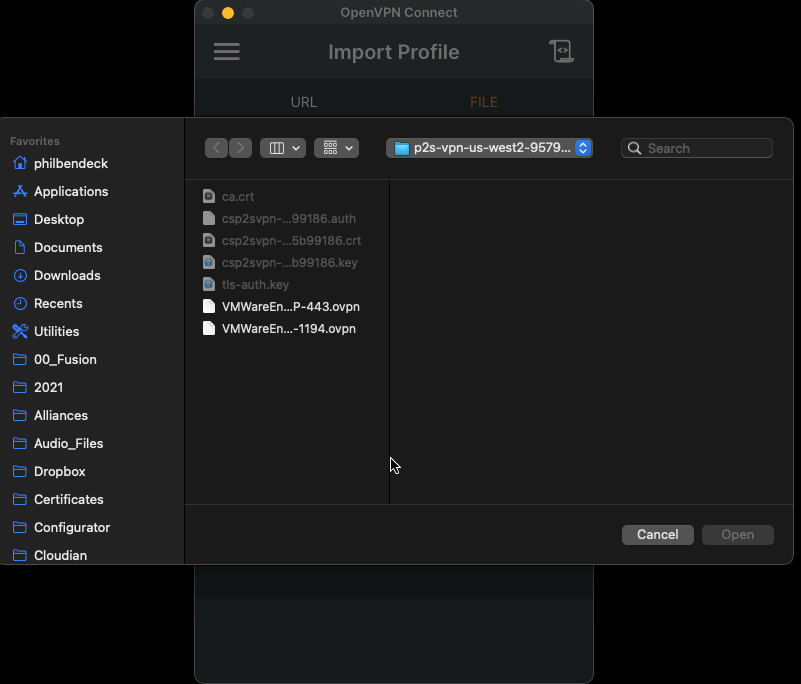The height and width of the screenshot is (684, 801).
Task: Click the Cancel button
Action: (x=657, y=534)
